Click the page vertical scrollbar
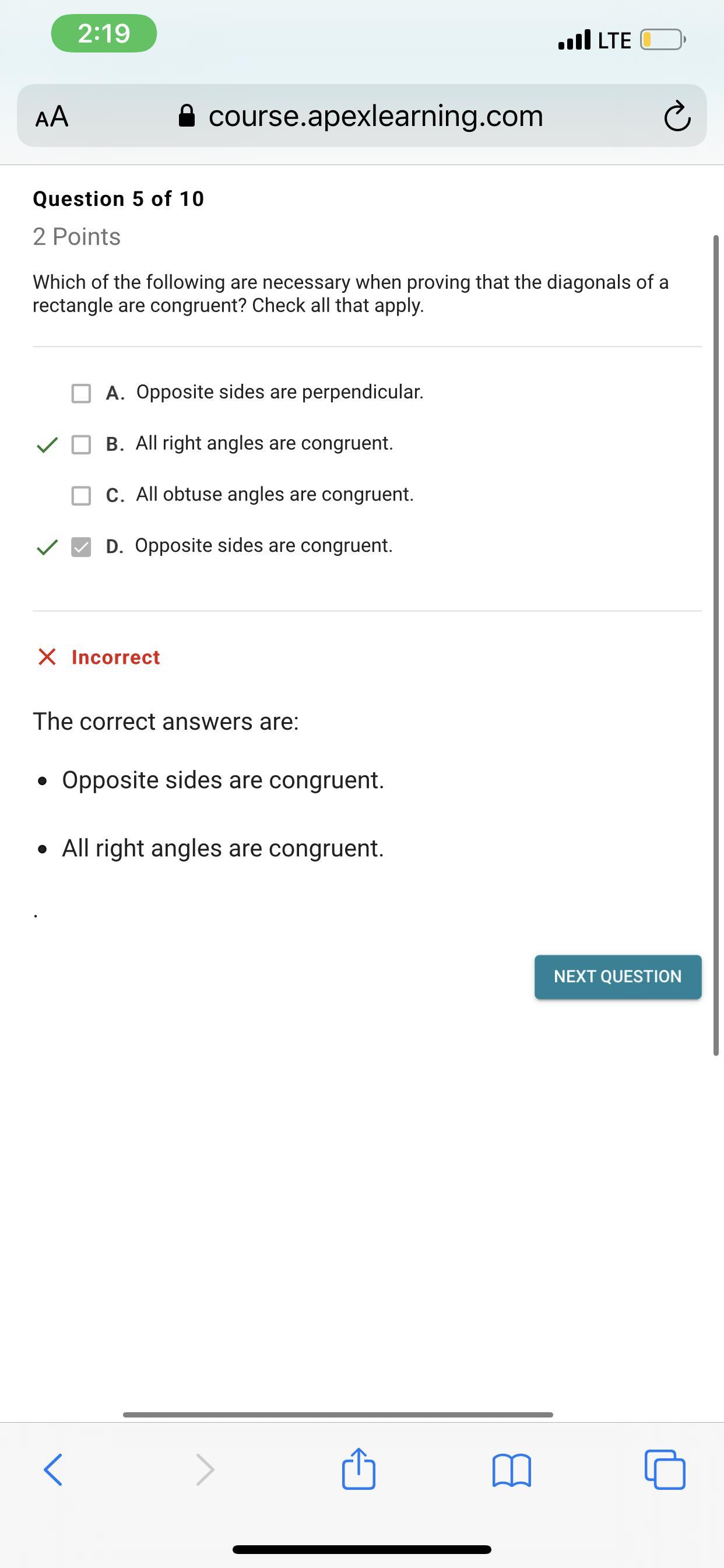Viewport: 724px width, 1568px height. click(716, 645)
